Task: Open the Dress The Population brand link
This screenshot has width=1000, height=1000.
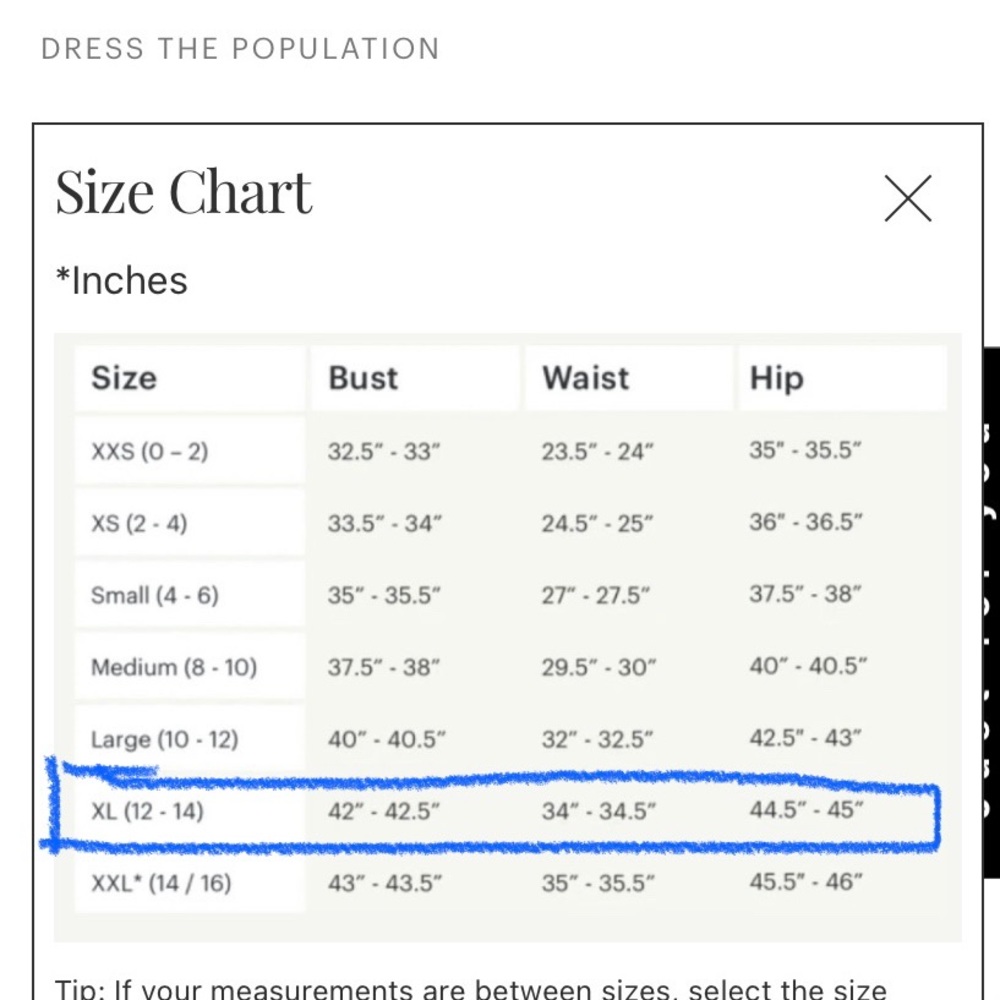Action: [240, 49]
